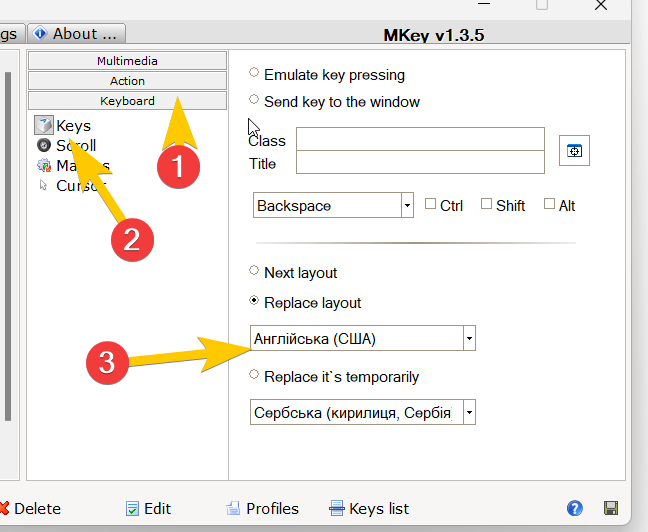Screen dimensions: 648x532
Task: Select Send key to the window
Action: click(254, 100)
